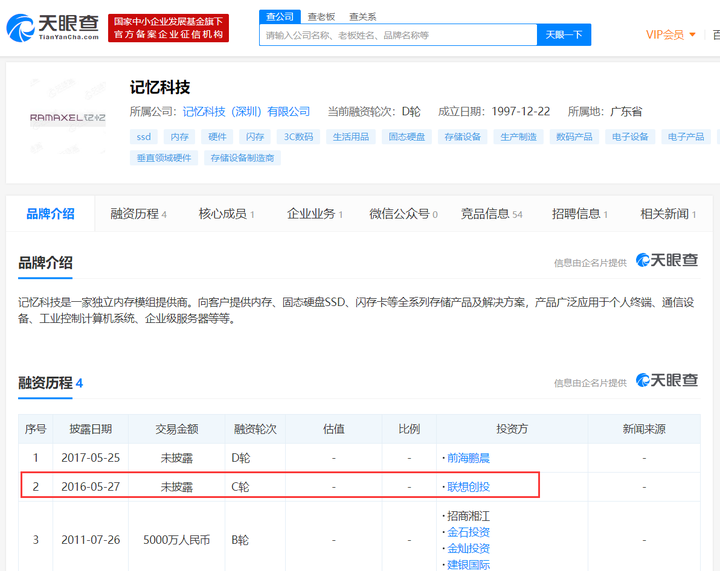The width and height of the screenshot is (720, 571).
Task: Select the 查公司 search tab
Action: pos(280,17)
